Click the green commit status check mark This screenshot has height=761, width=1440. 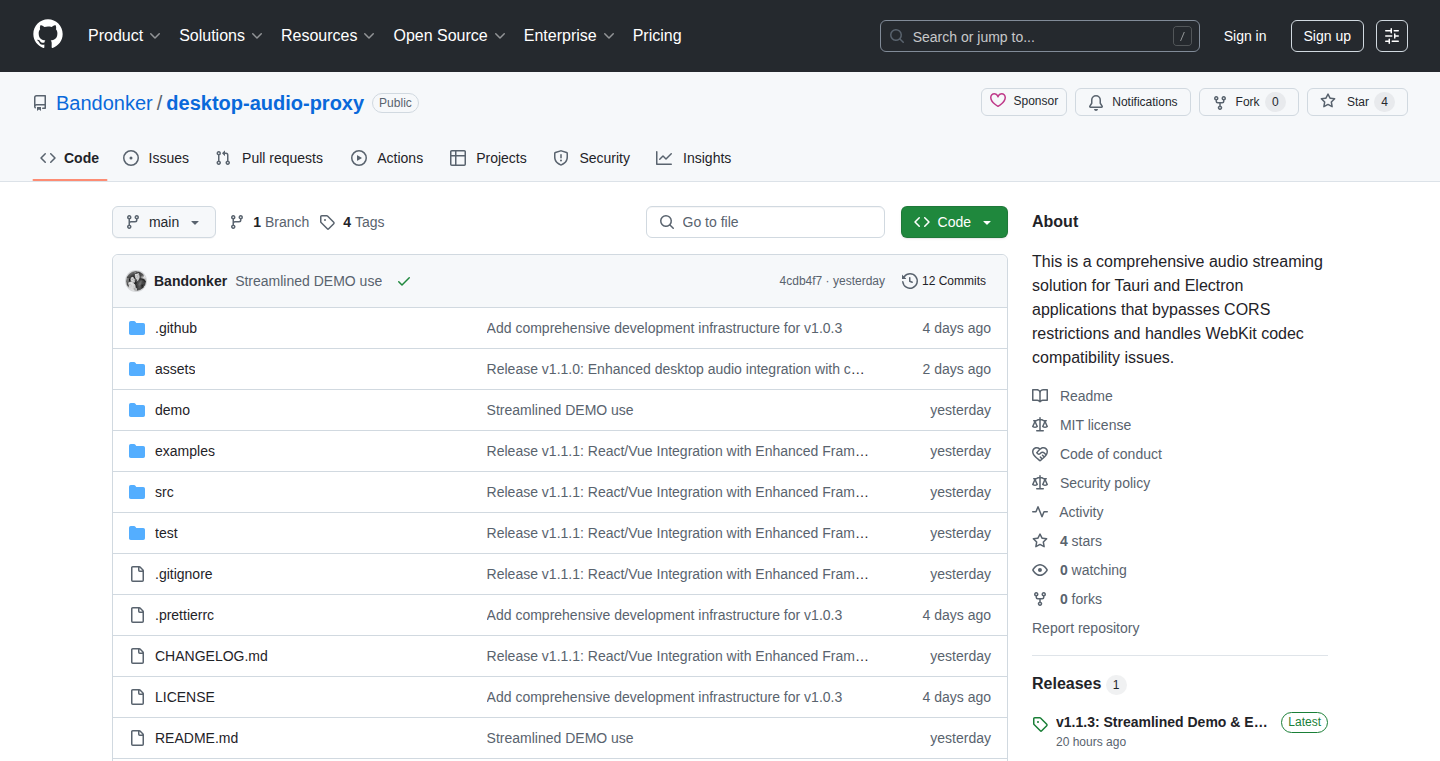pos(404,281)
